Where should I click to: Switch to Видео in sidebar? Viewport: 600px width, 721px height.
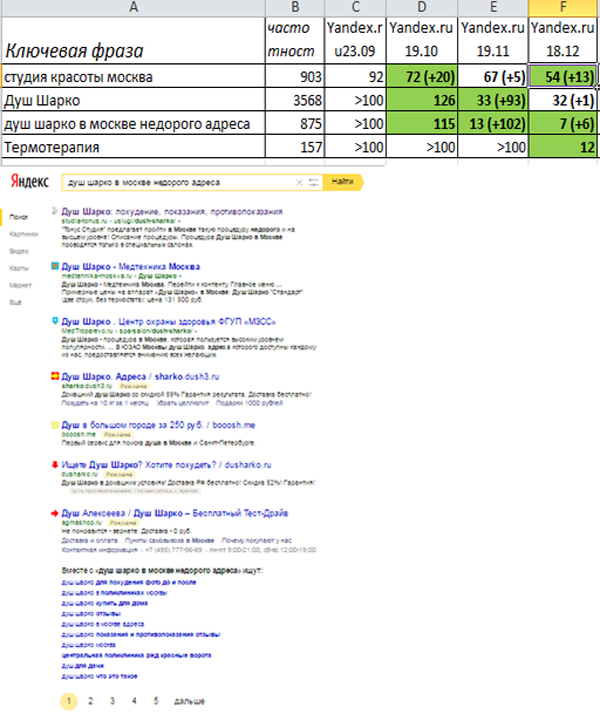click(19, 251)
